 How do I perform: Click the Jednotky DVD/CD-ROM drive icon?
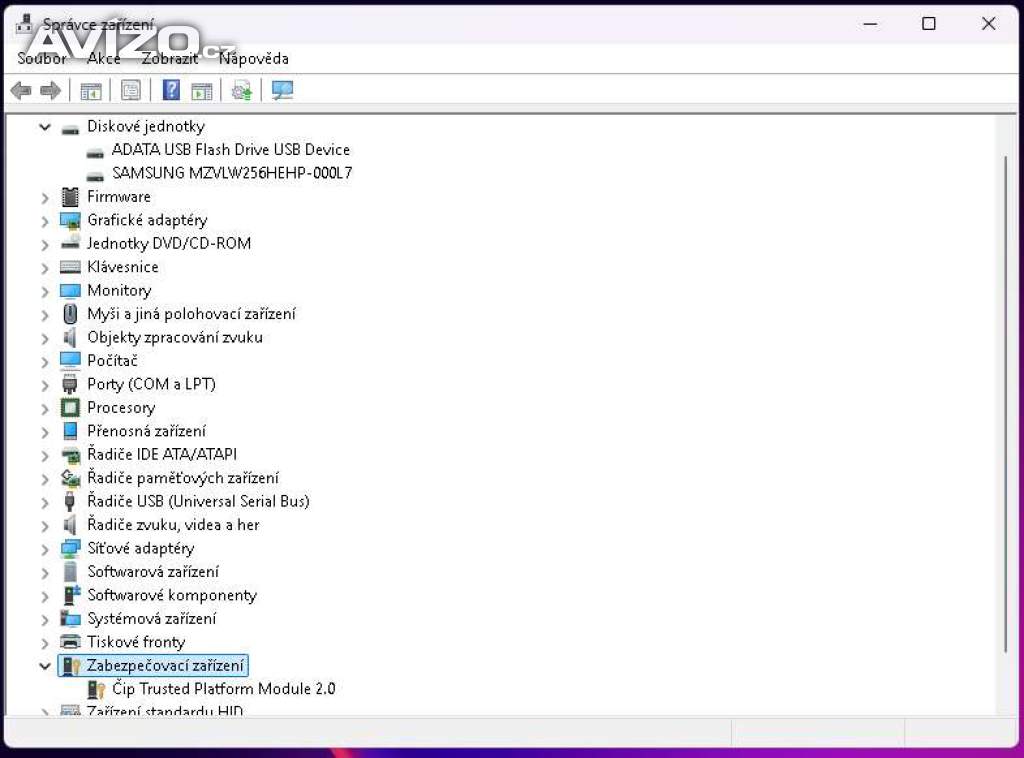[70, 243]
